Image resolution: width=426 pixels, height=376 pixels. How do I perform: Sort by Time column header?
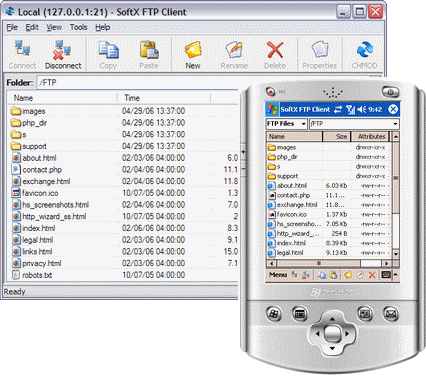click(164, 98)
